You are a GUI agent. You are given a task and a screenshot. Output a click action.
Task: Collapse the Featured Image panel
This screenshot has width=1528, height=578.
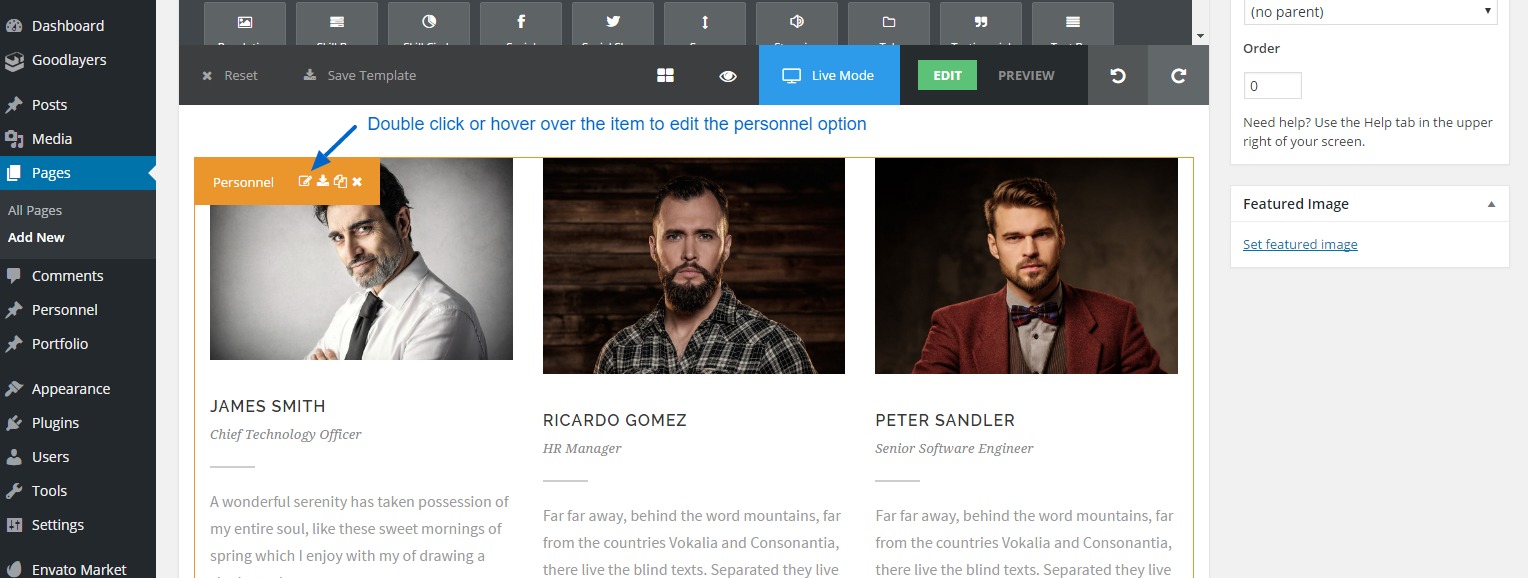tap(1491, 204)
